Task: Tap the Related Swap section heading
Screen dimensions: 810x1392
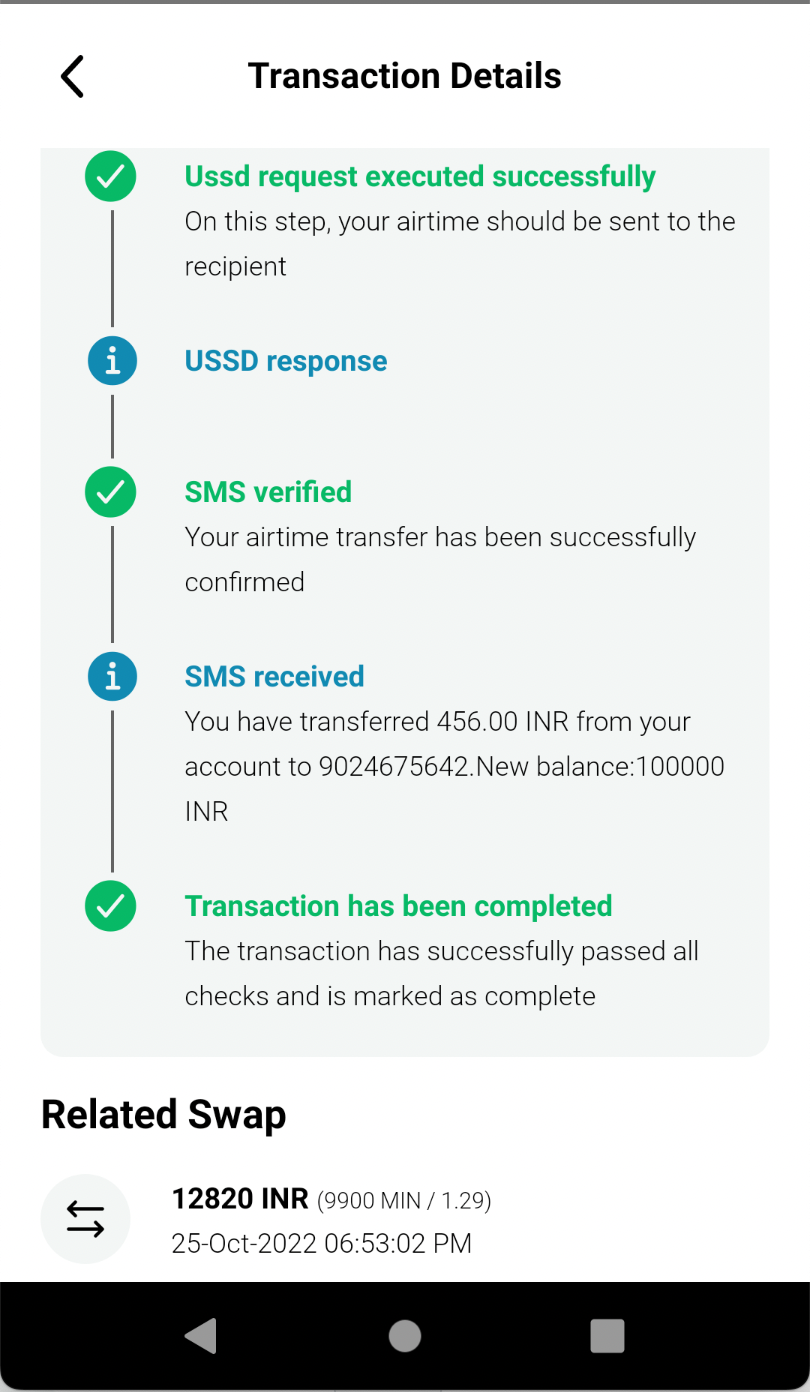Action: (164, 1114)
